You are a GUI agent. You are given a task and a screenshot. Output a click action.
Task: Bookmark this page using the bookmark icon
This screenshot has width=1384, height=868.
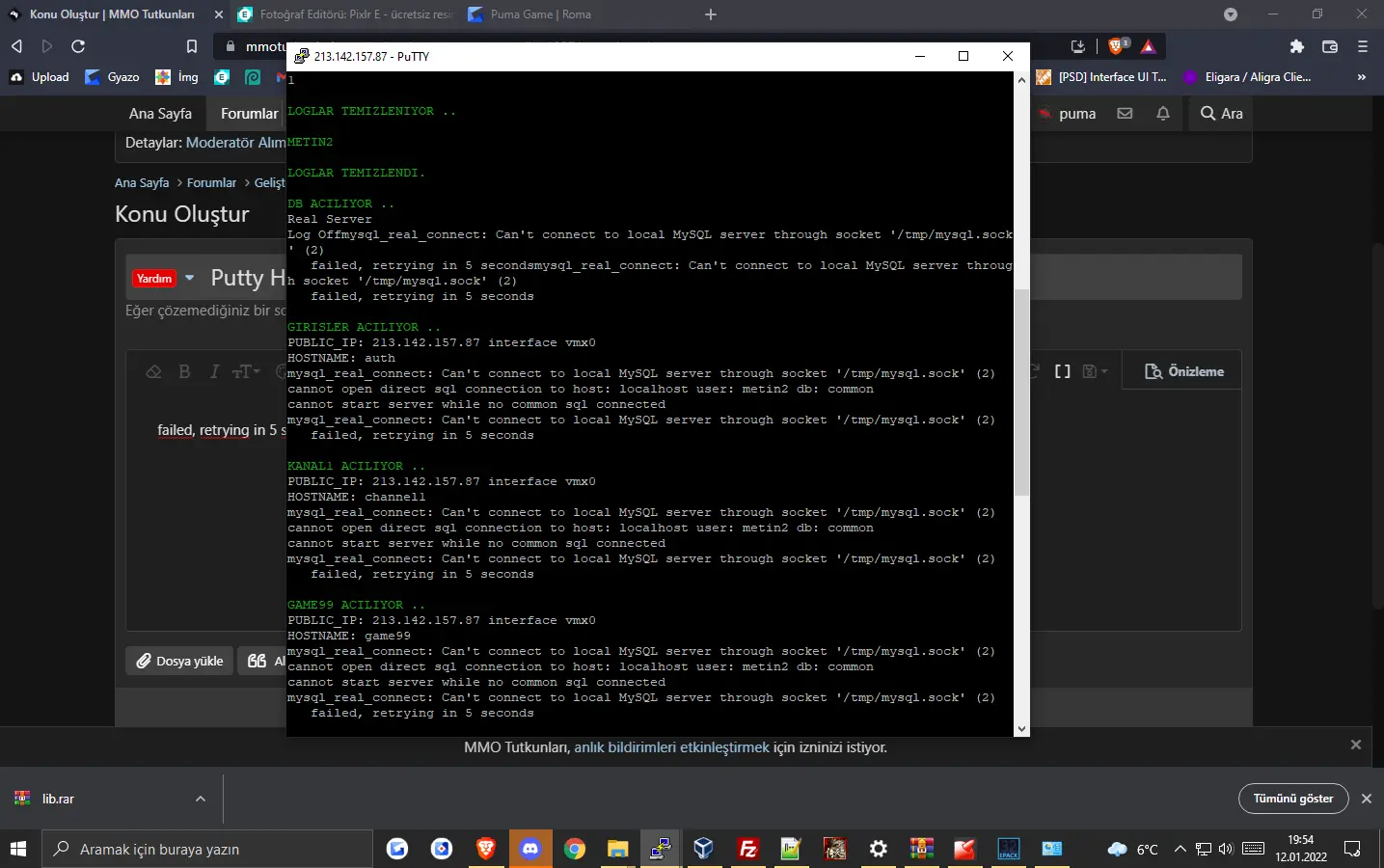coord(191,46)
